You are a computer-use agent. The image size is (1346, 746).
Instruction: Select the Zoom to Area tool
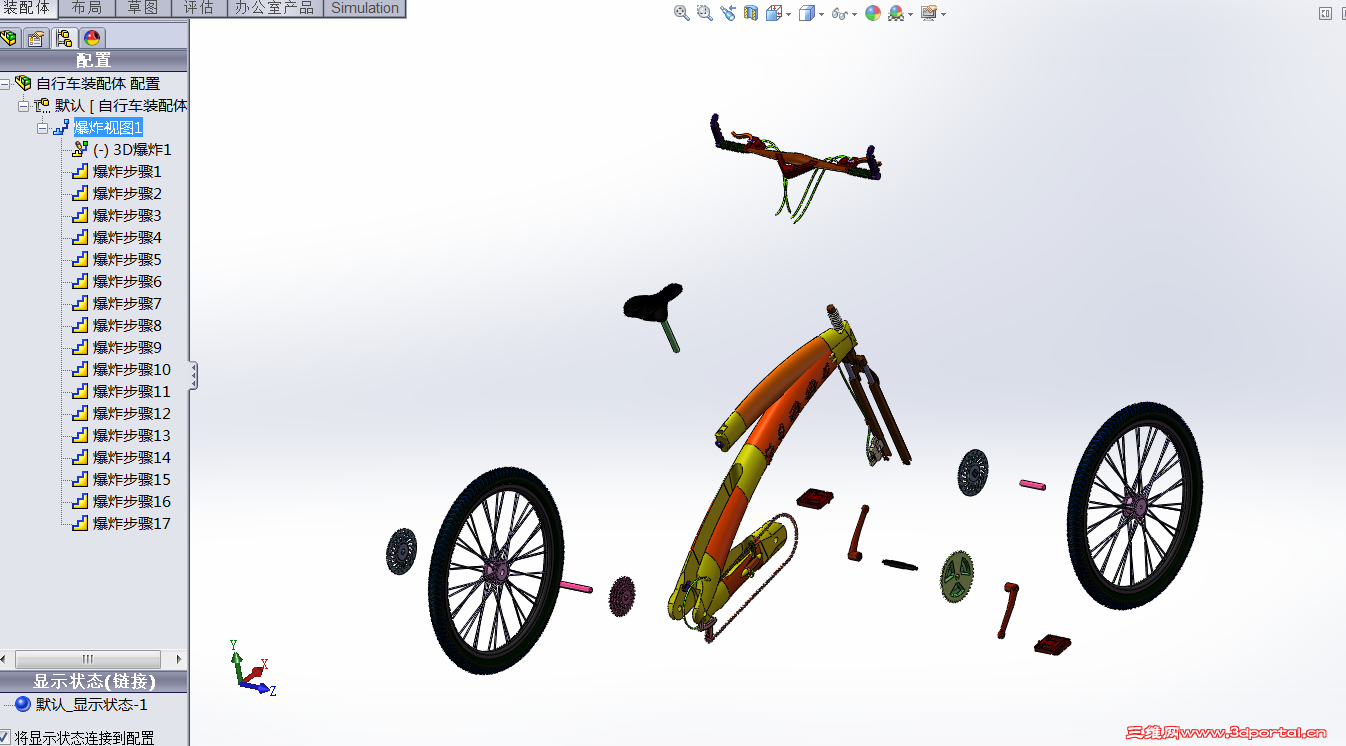(705, 12)
